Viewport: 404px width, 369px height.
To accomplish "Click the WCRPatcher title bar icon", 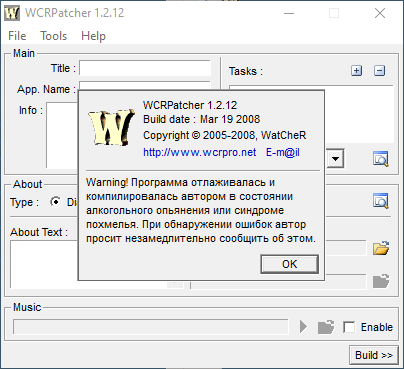I will [x=12, y=13].
